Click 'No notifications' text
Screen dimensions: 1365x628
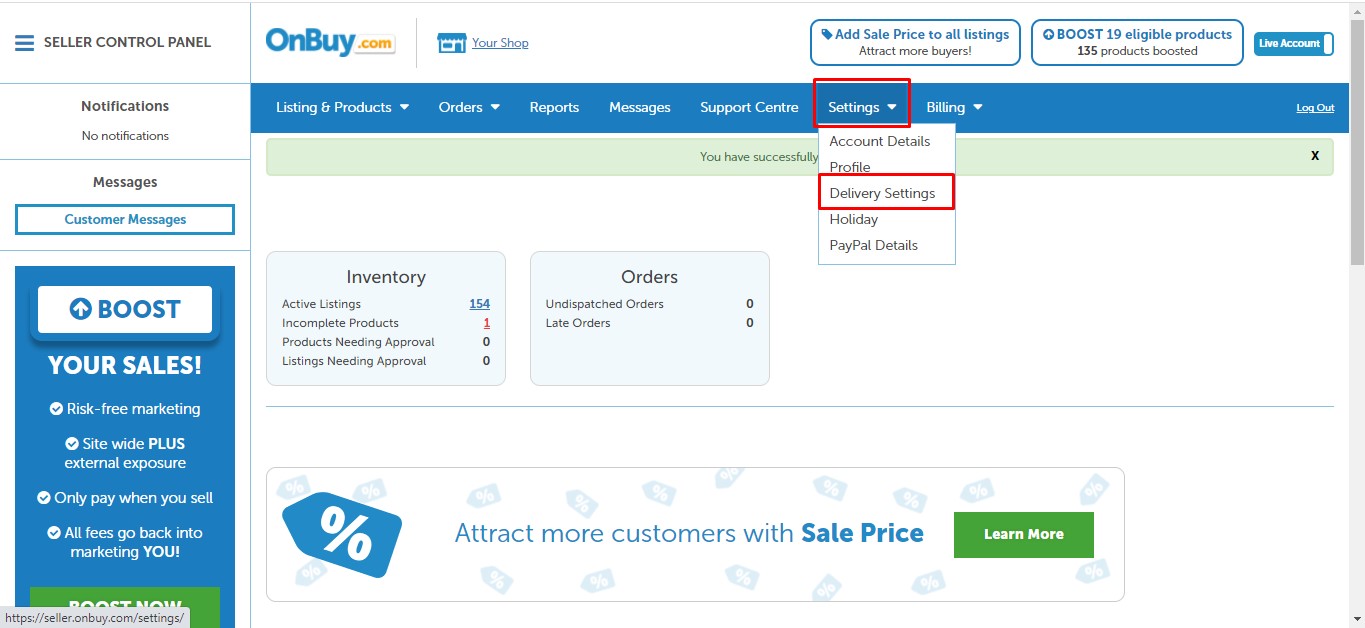(125, 136)
